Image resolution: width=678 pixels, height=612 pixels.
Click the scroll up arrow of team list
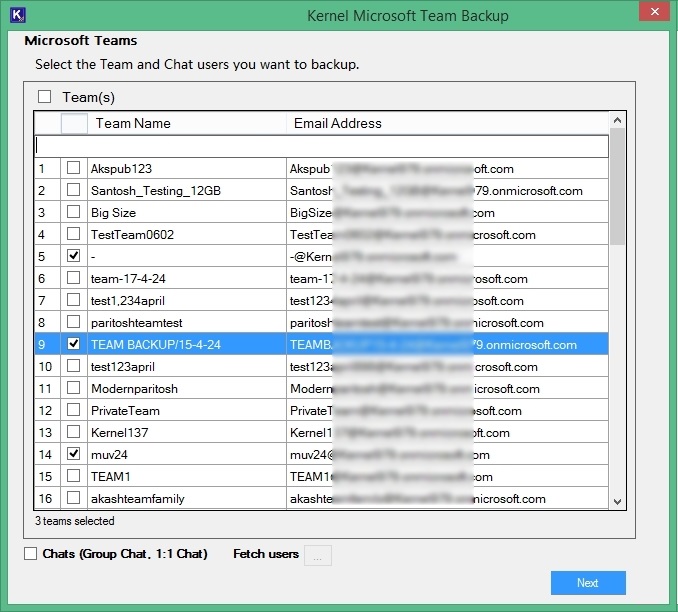617,120
